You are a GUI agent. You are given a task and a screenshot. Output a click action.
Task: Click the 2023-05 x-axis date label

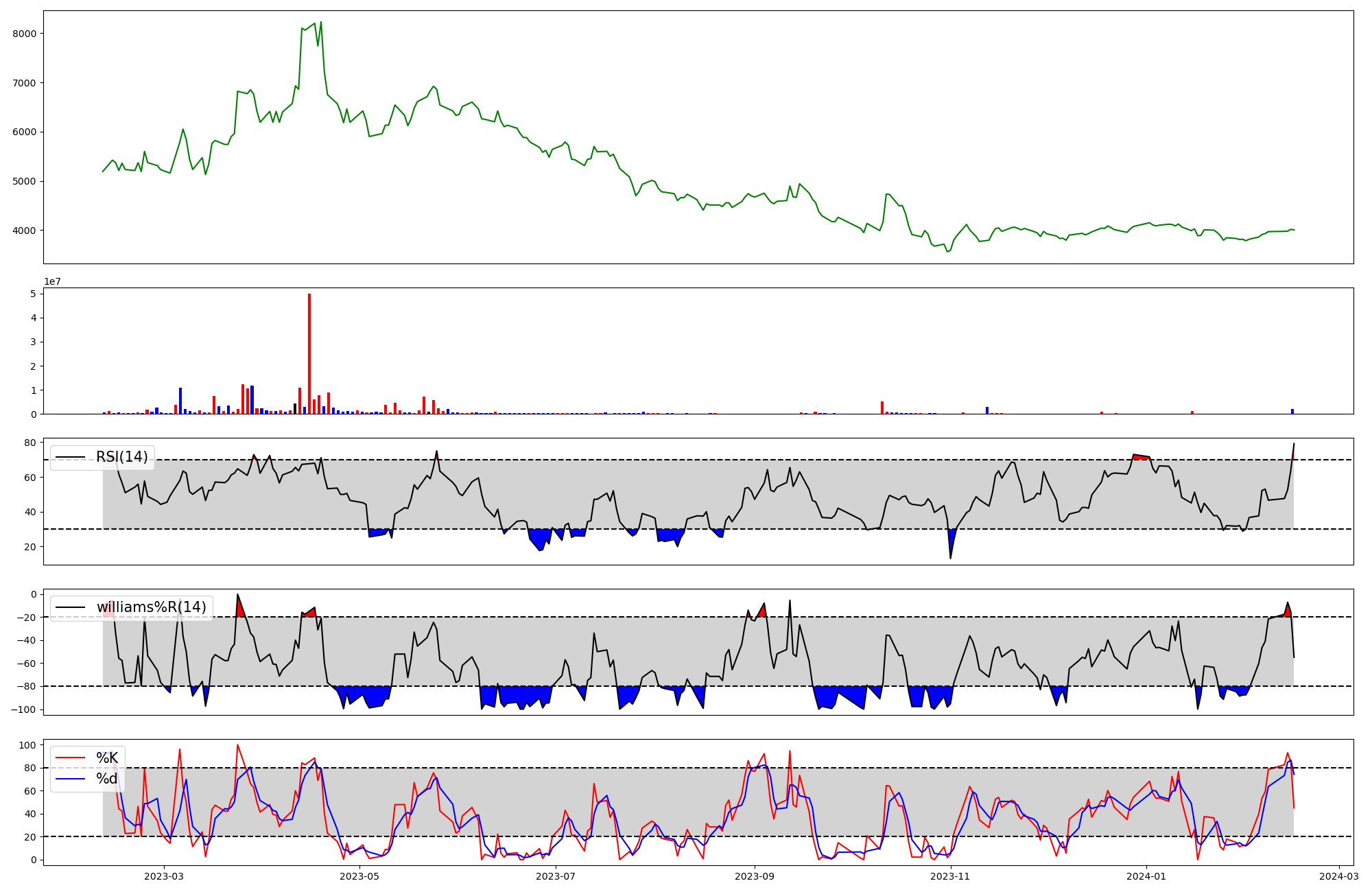(x=359, y=876)
